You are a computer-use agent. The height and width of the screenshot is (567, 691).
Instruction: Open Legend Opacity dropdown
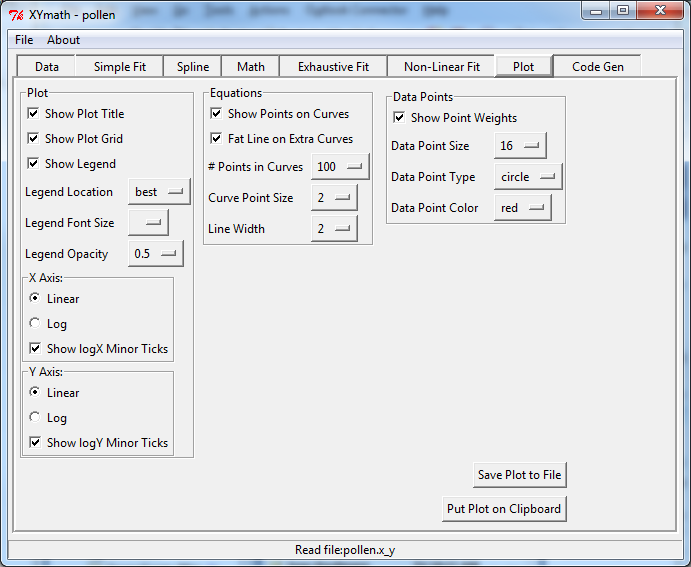pyautogui.click(x=155, y=254)
